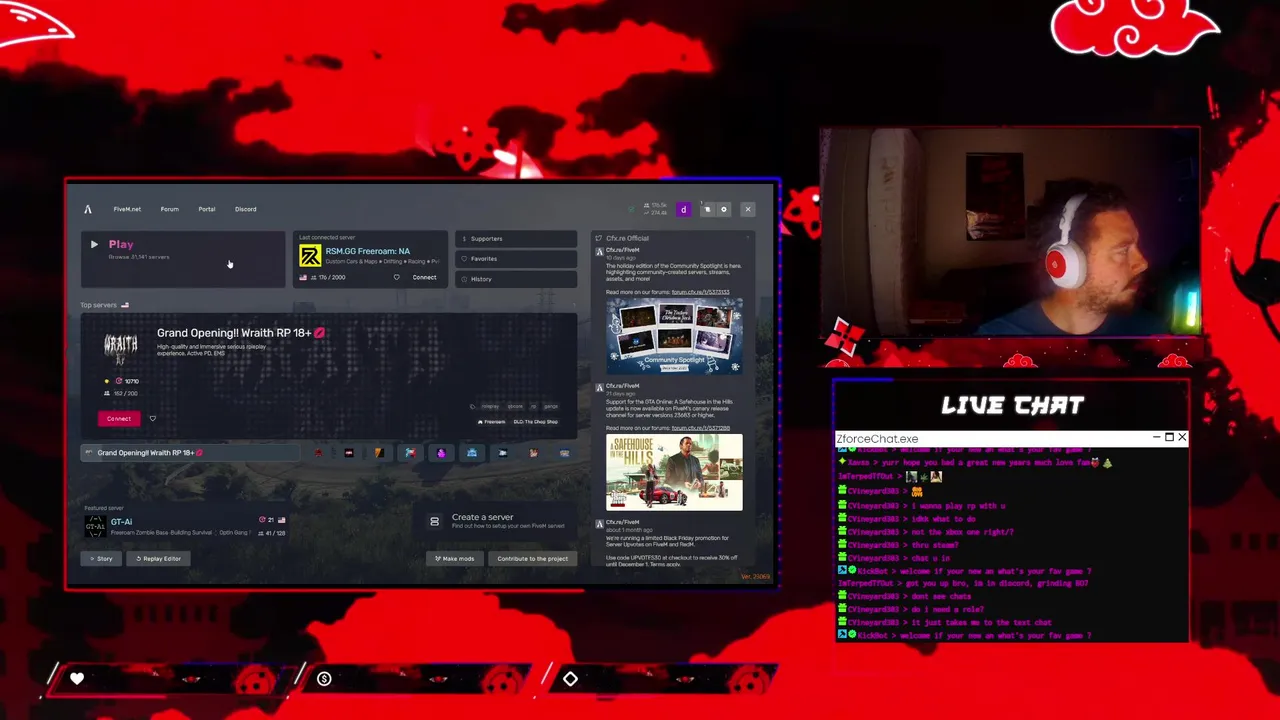The image size is (1280, 720).
Task: Open the featured GT-AI server title
Action: coord(121,522)
